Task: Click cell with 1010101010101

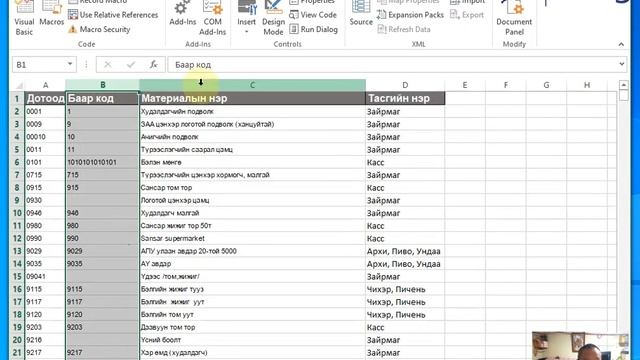Action: (102, 162)
